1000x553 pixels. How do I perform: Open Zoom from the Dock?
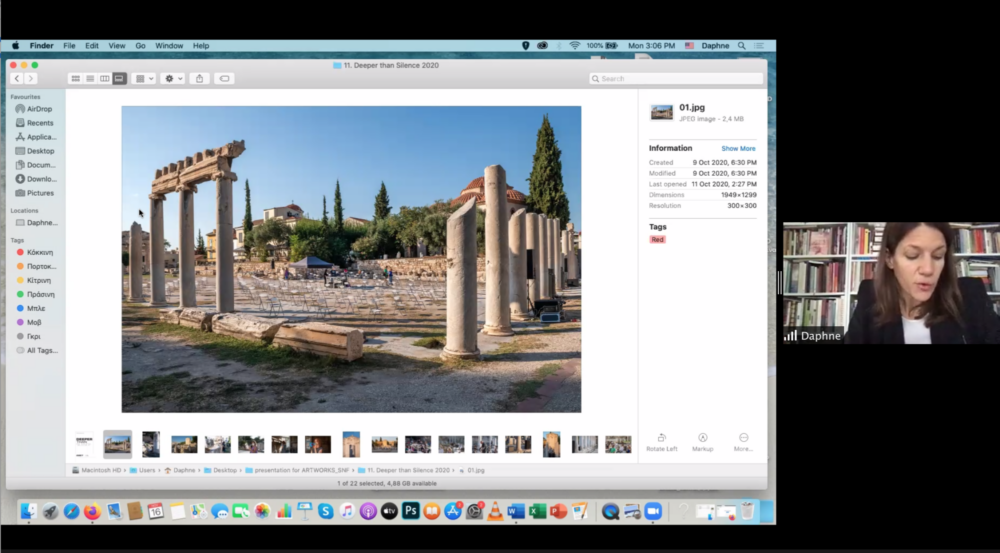point(652,511)
